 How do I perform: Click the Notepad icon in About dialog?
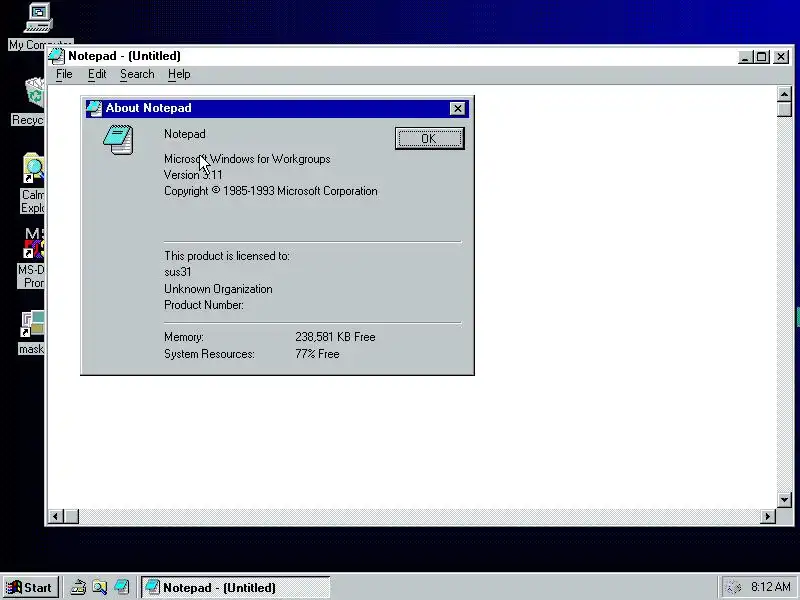pos(118,139)
